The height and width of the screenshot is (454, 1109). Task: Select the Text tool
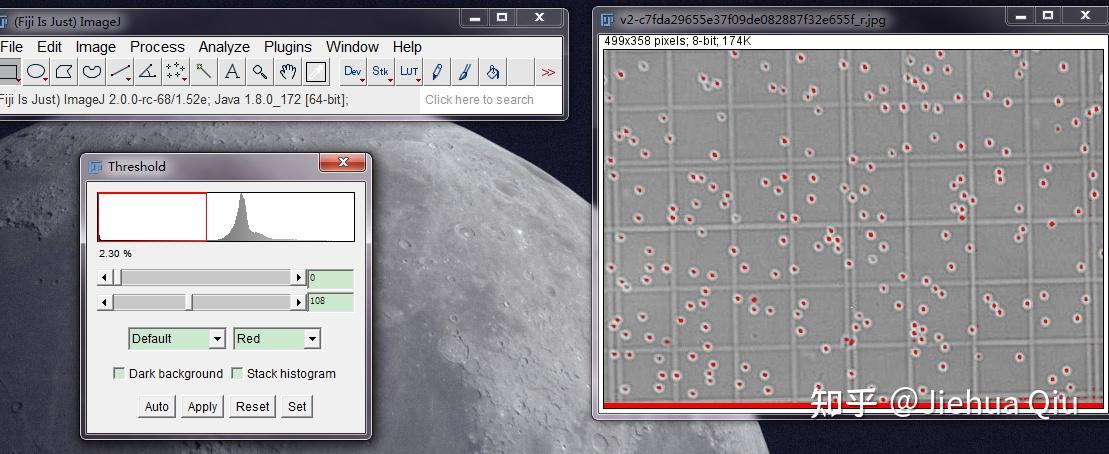pos(232,71)
